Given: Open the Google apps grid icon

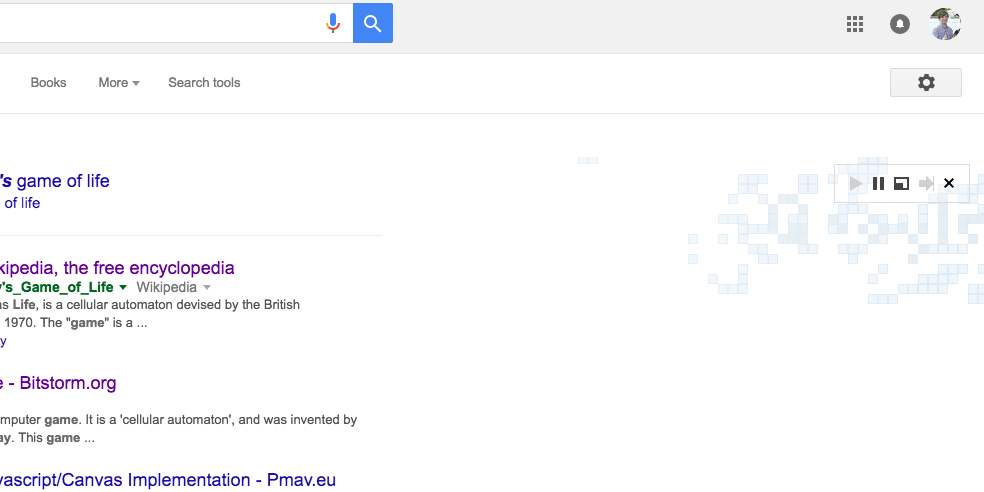Looking at the screenshot, I should pos(855,24).
